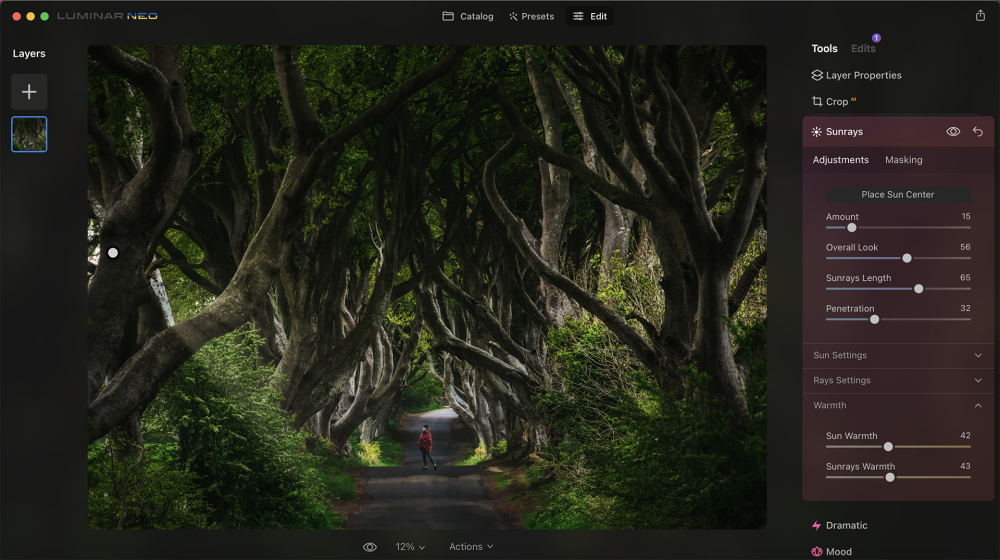Click the Sun Warmth slider handle

point(888,446)
